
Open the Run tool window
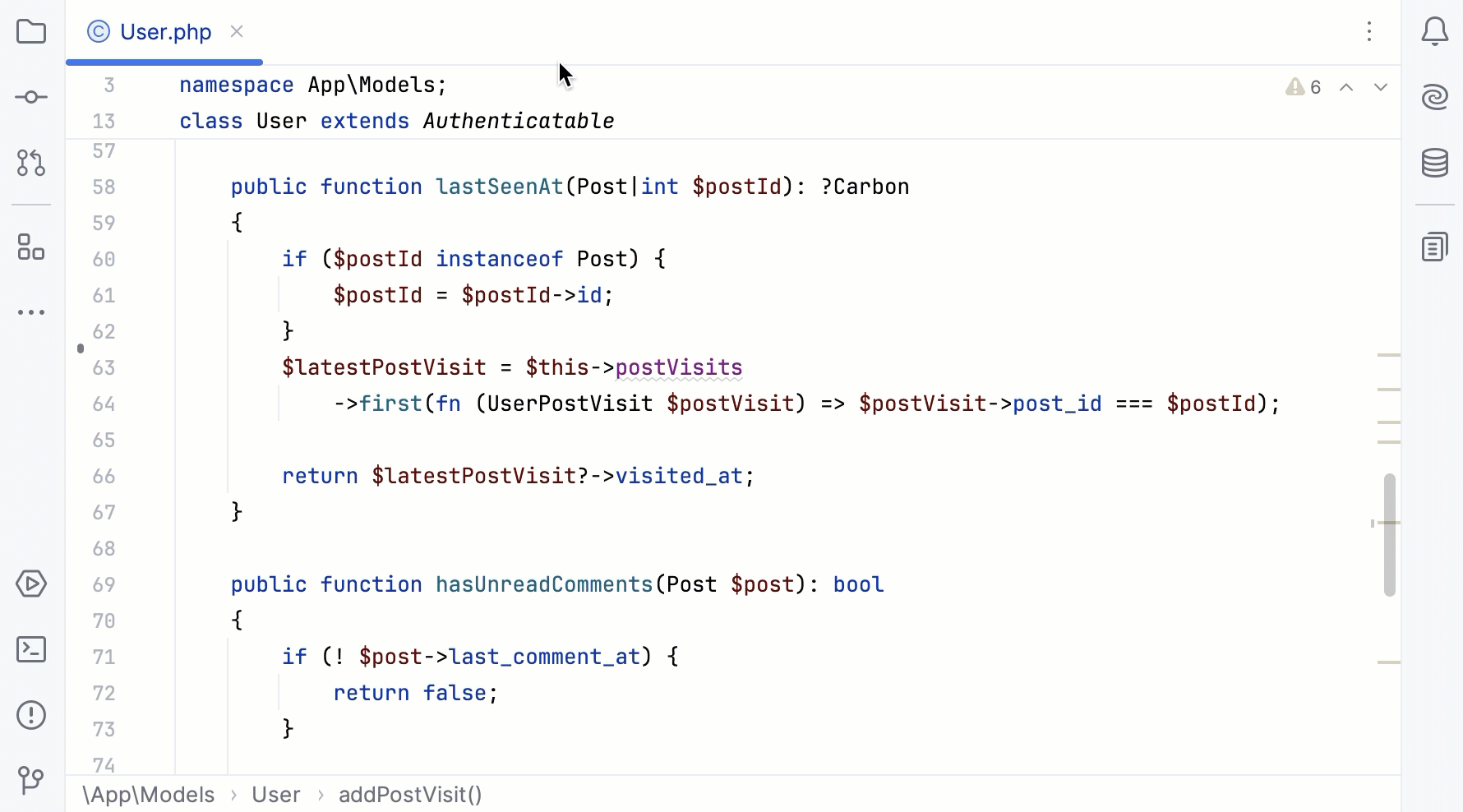click(x=31, y=584)
